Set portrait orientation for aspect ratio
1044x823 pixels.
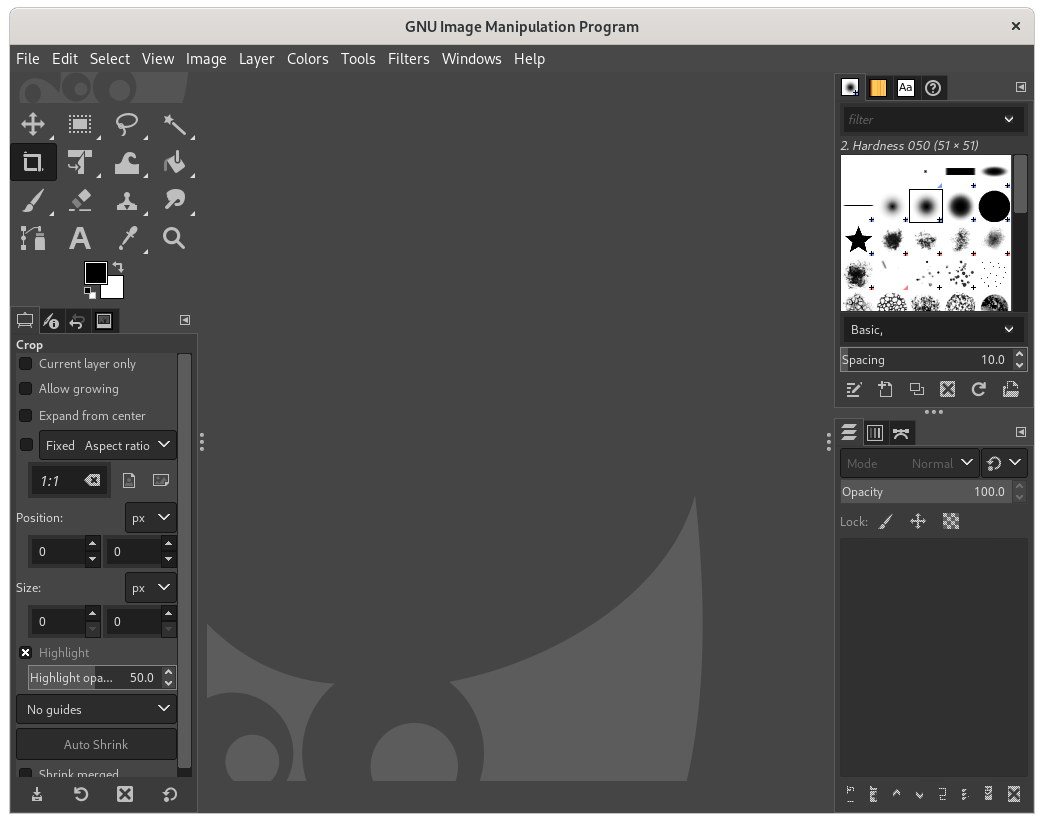click(x=129, y=480)
